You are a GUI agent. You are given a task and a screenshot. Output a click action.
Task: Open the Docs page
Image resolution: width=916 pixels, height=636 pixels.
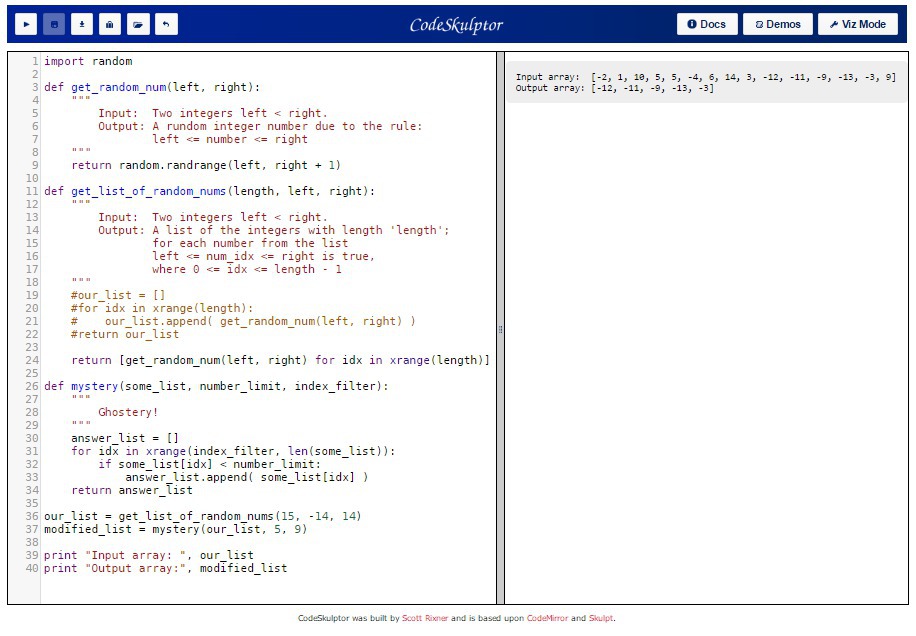(707, 24)
